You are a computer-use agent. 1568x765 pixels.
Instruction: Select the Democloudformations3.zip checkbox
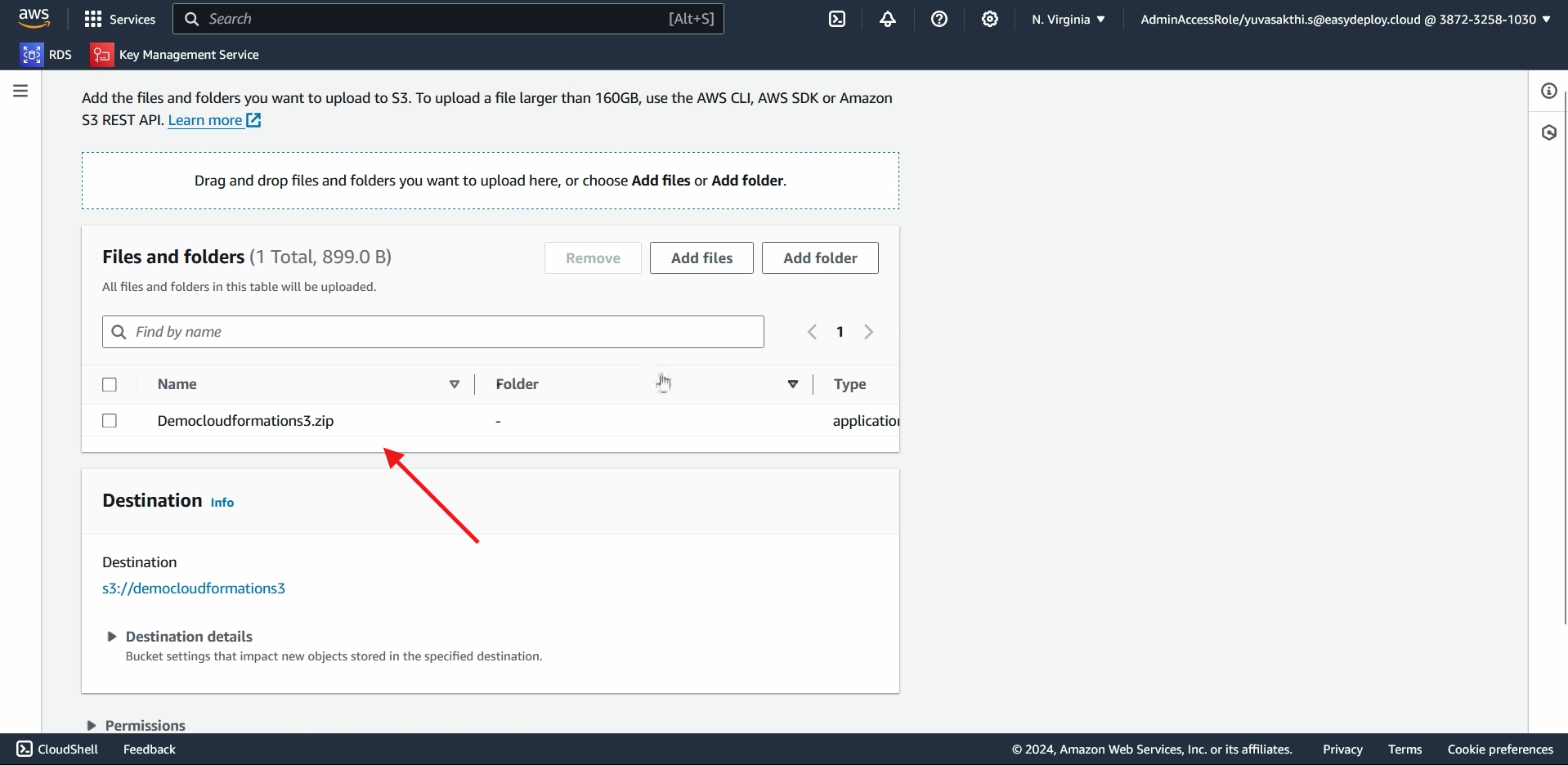point(110,420)
